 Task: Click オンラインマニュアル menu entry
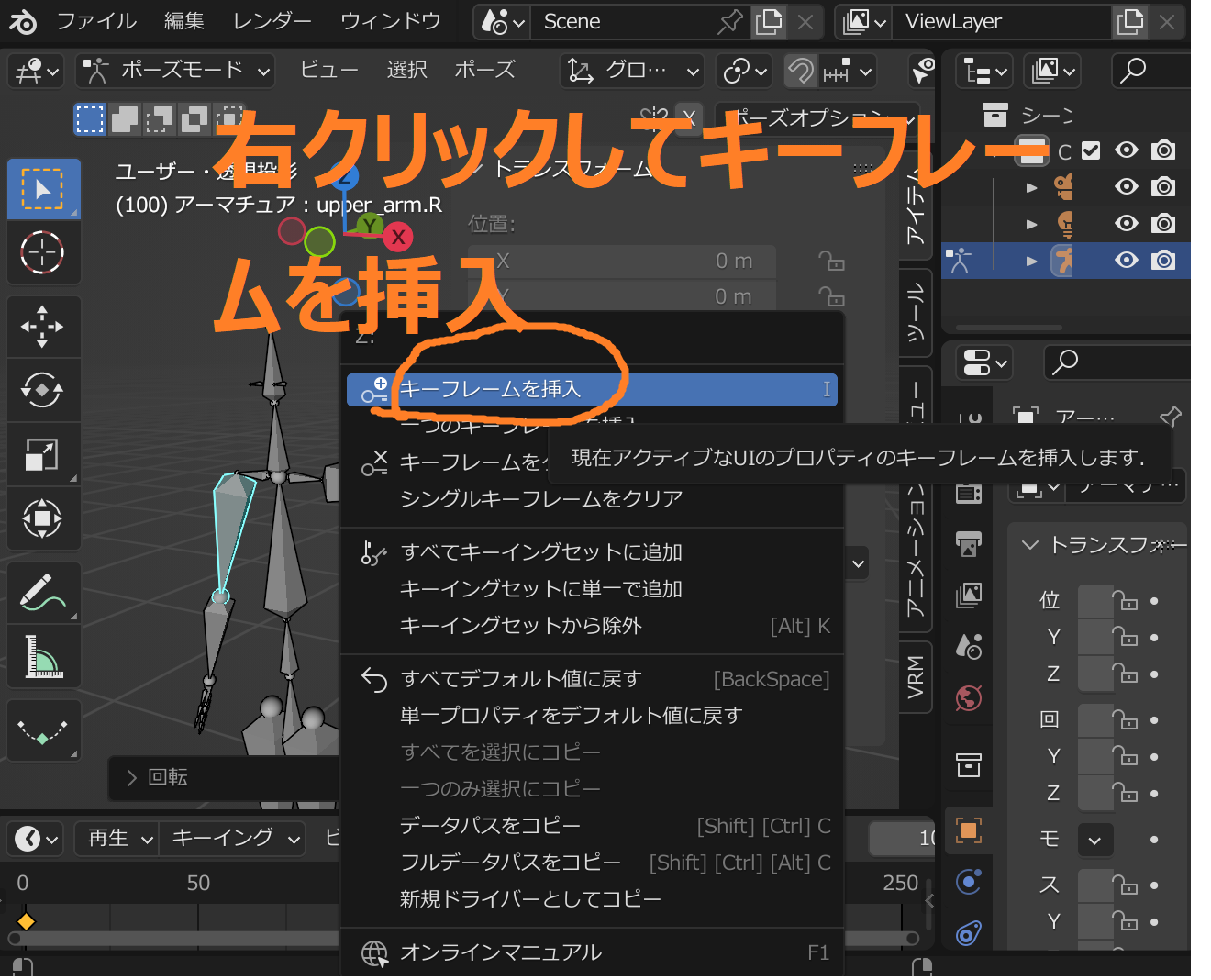click(500, 952)
